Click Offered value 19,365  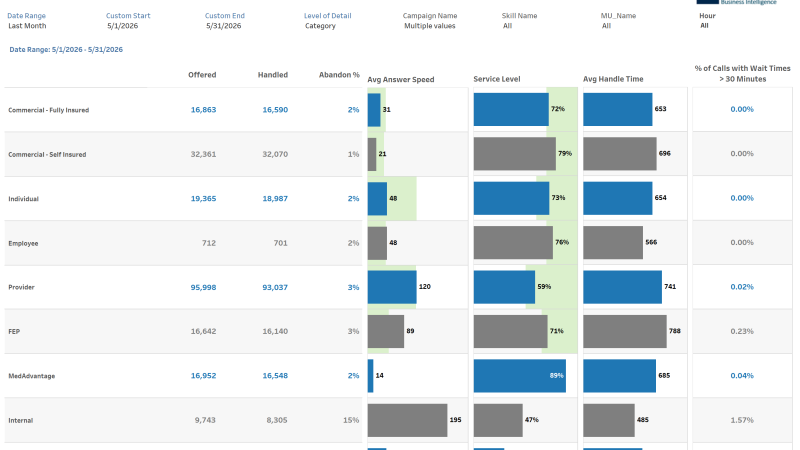click(203, 198)
